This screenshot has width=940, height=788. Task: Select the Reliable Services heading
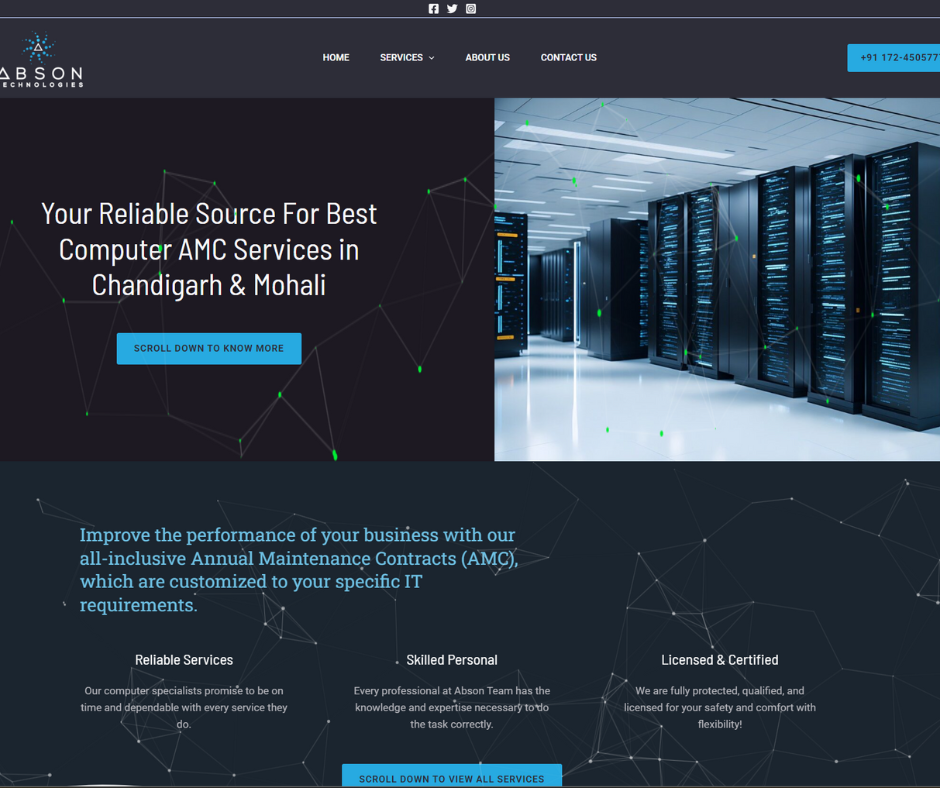184,660
